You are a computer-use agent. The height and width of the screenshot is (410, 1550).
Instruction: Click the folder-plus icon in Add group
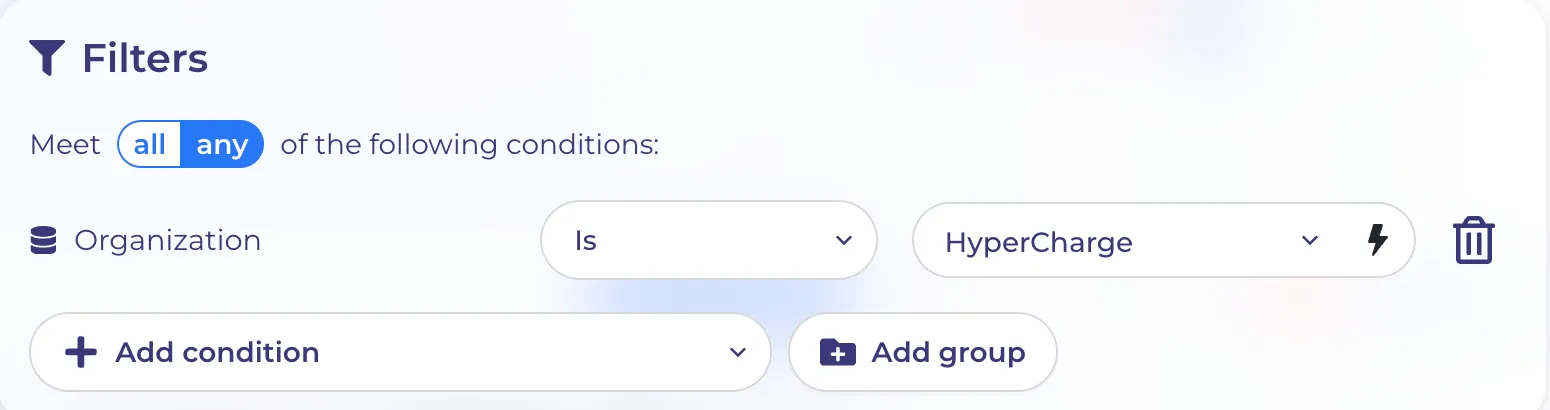pos(838,352)
